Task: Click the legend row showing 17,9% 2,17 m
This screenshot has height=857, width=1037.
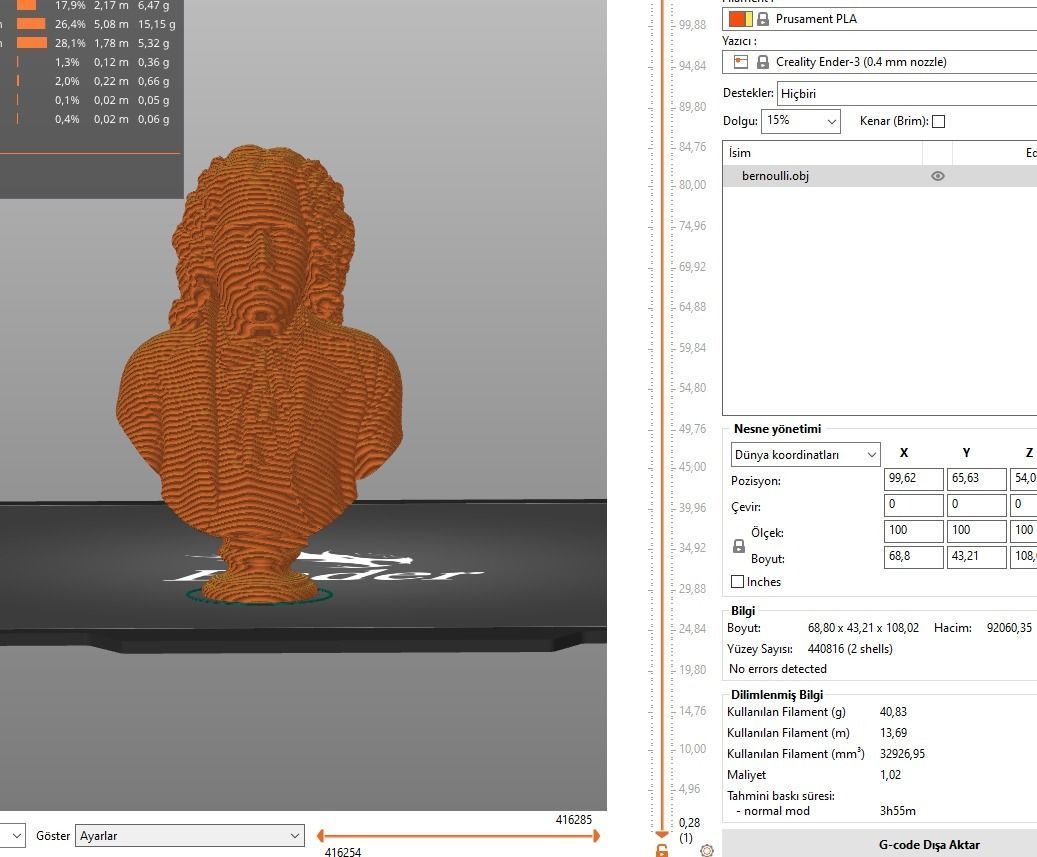Action: point(90,5)
